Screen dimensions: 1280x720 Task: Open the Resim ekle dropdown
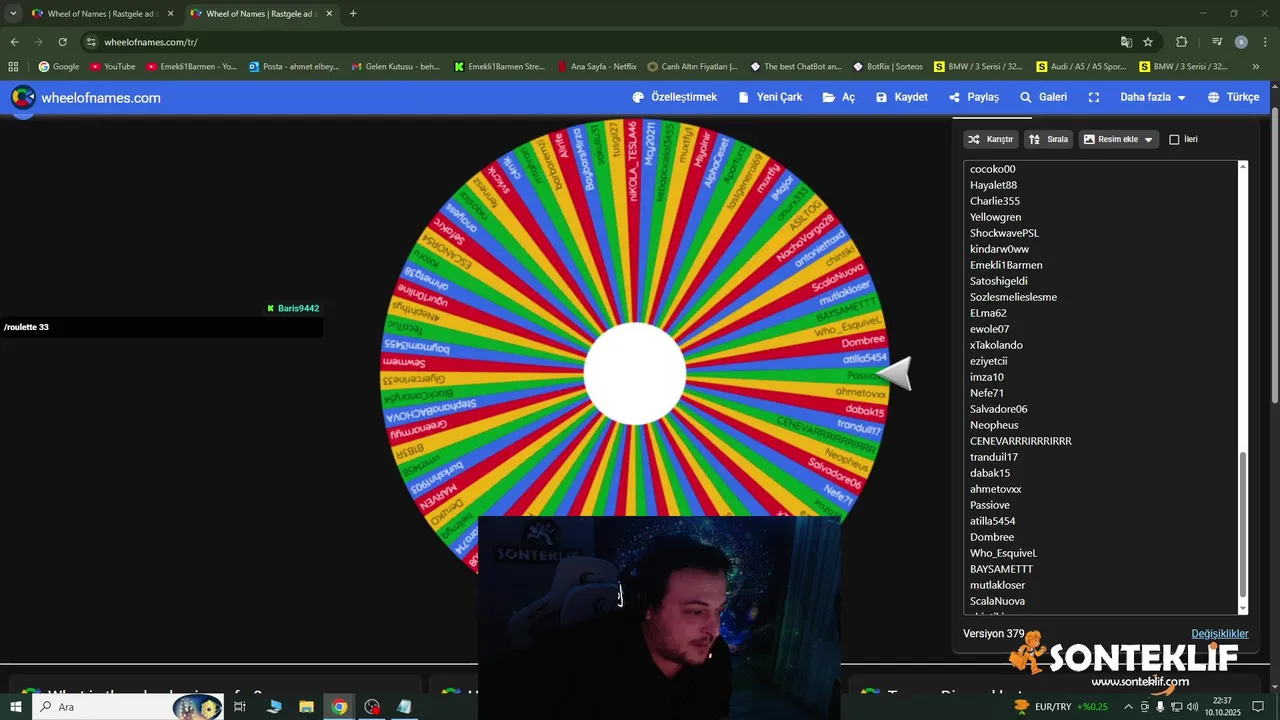click(x=1118, y=139)
